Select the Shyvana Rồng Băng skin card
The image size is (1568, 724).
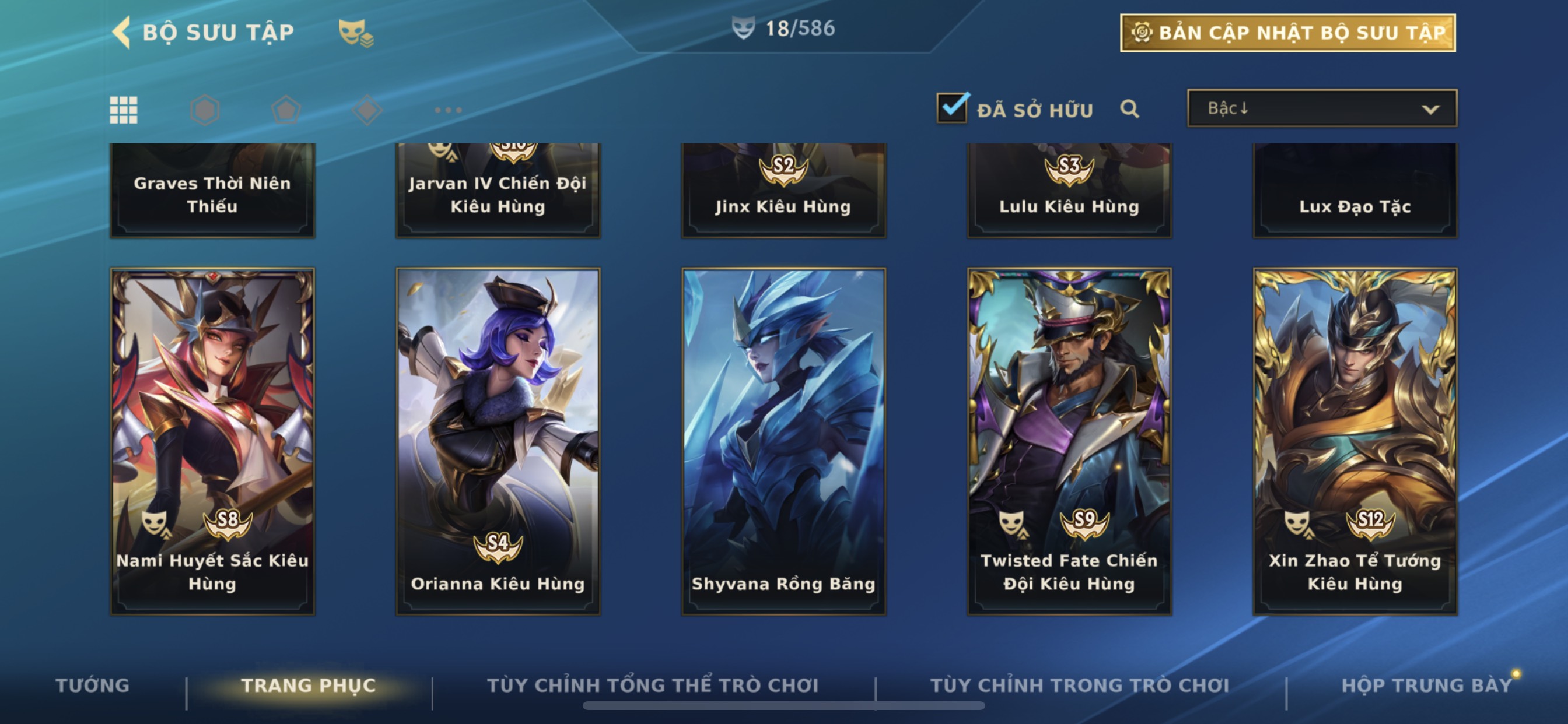[783, 442]
